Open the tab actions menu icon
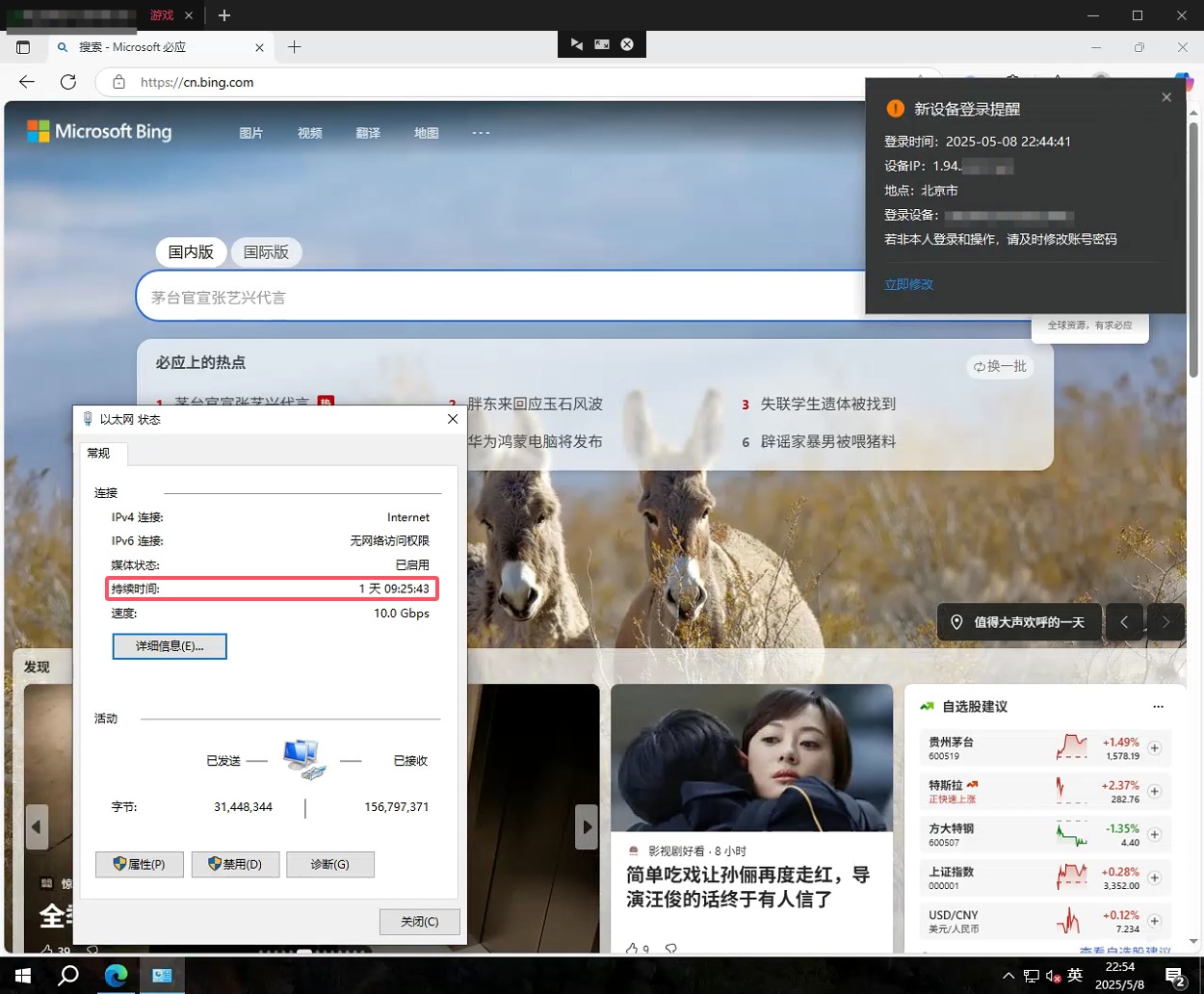Screen dimensions: 1204x994 (23, 47)
